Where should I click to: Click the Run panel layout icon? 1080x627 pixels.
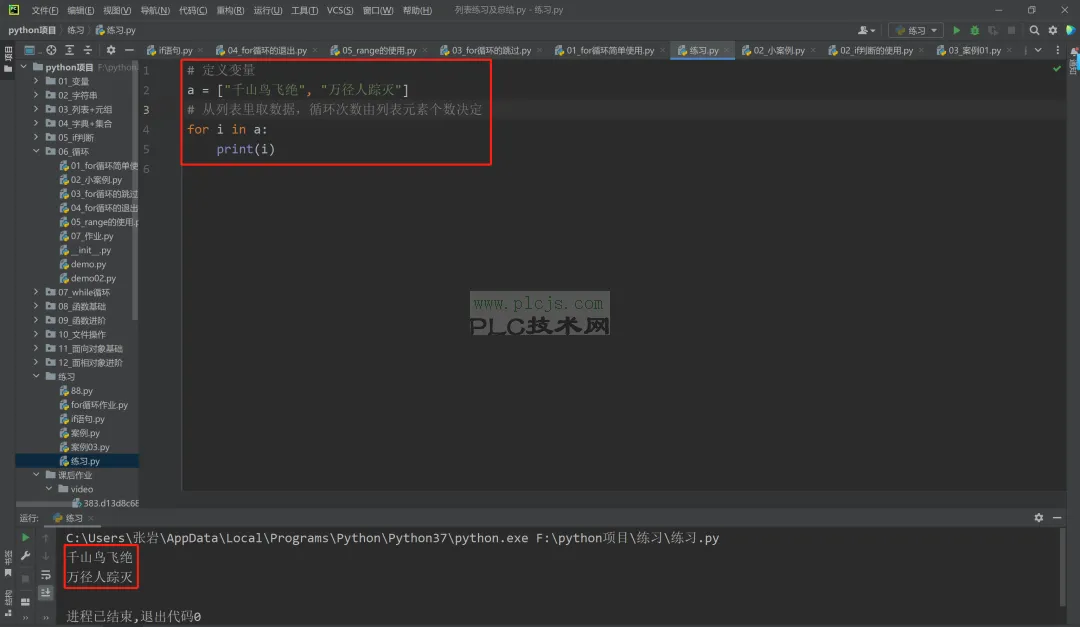(x=25, y=602)
